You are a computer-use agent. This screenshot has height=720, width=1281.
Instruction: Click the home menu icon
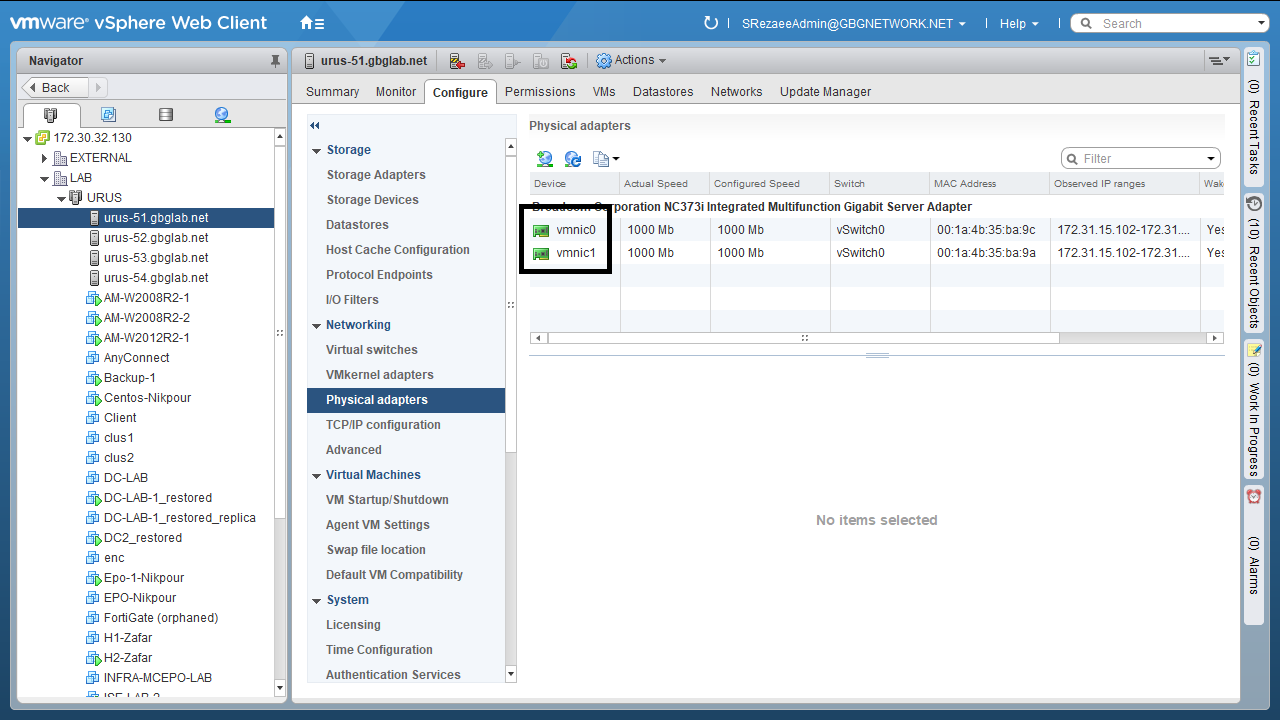(311, 23)
